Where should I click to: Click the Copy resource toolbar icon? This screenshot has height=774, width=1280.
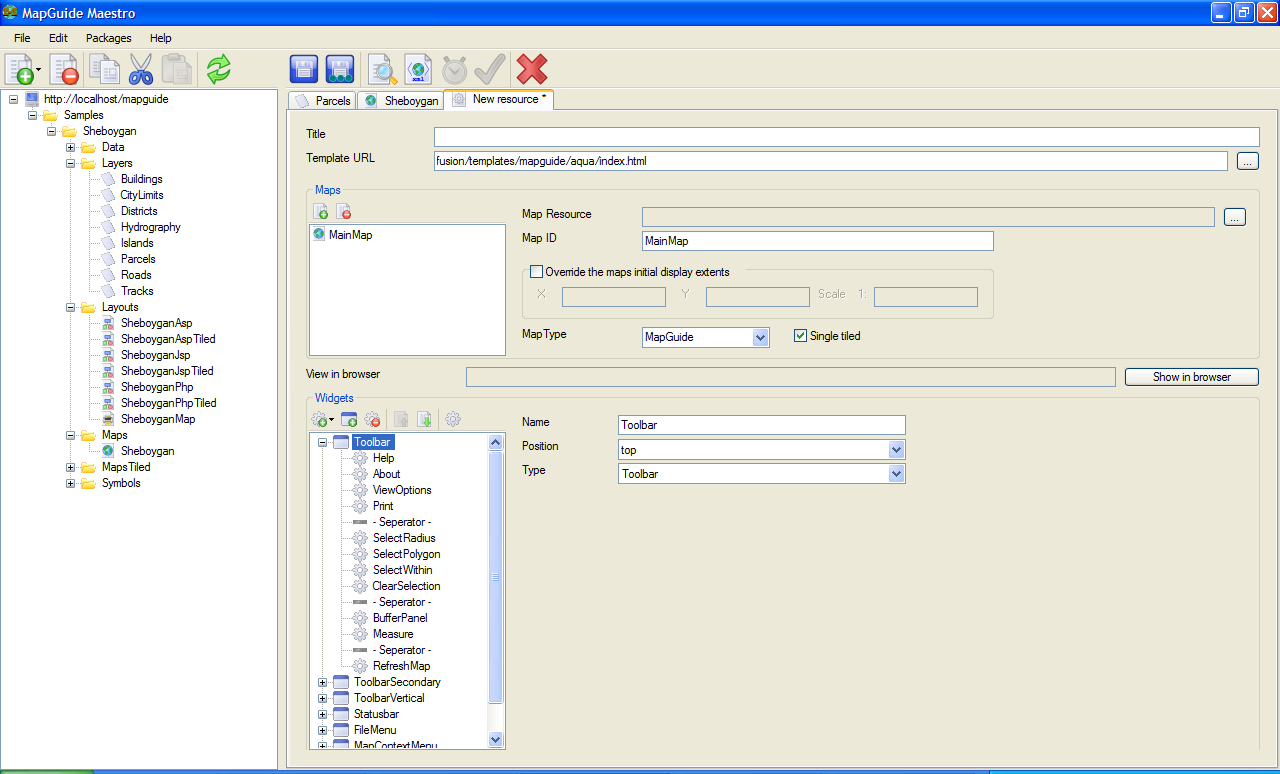coord(104,69)
